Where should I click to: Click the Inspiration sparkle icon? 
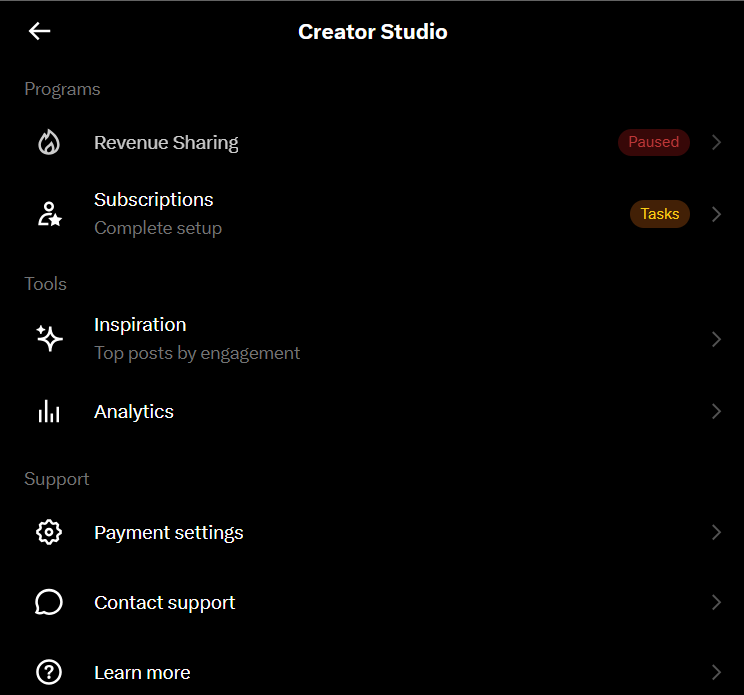pos(49,338)
